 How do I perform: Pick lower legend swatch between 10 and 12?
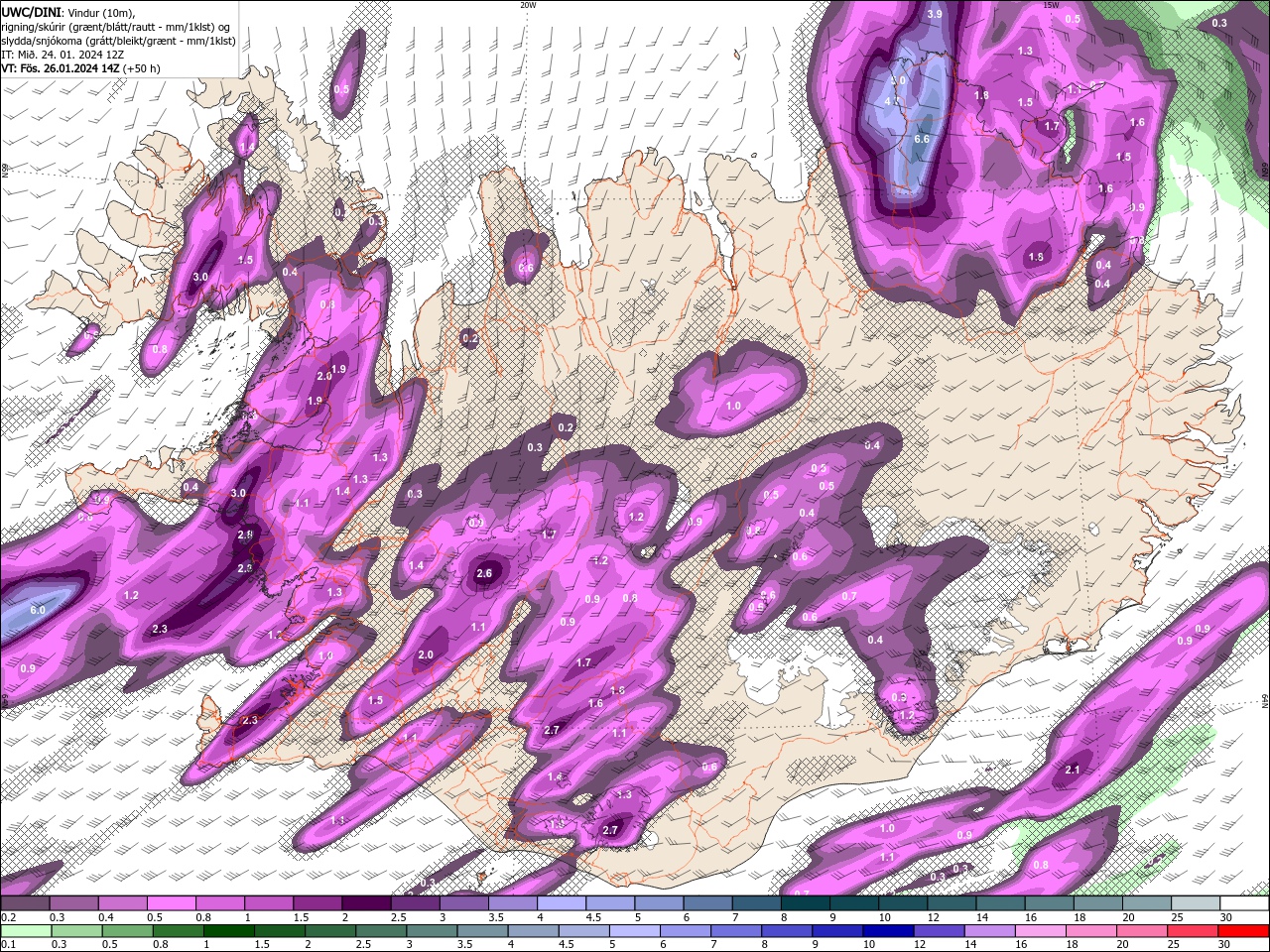(889, 930)
